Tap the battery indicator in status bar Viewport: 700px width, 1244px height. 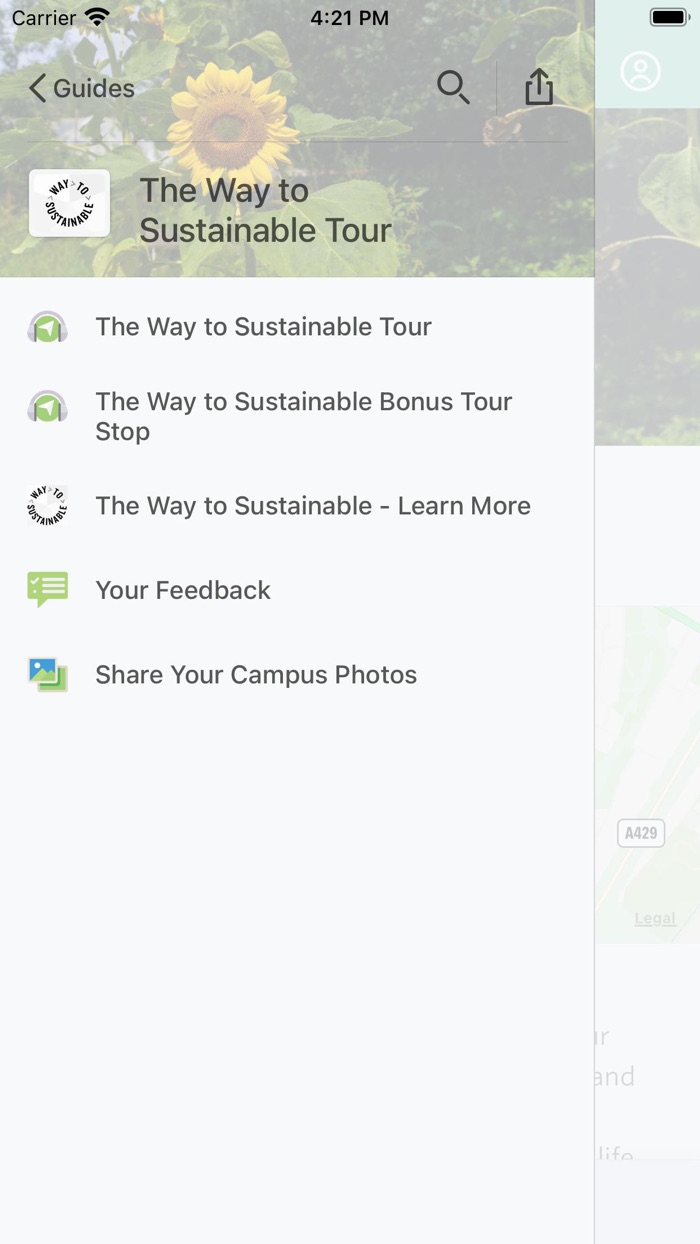coord(666,16)
